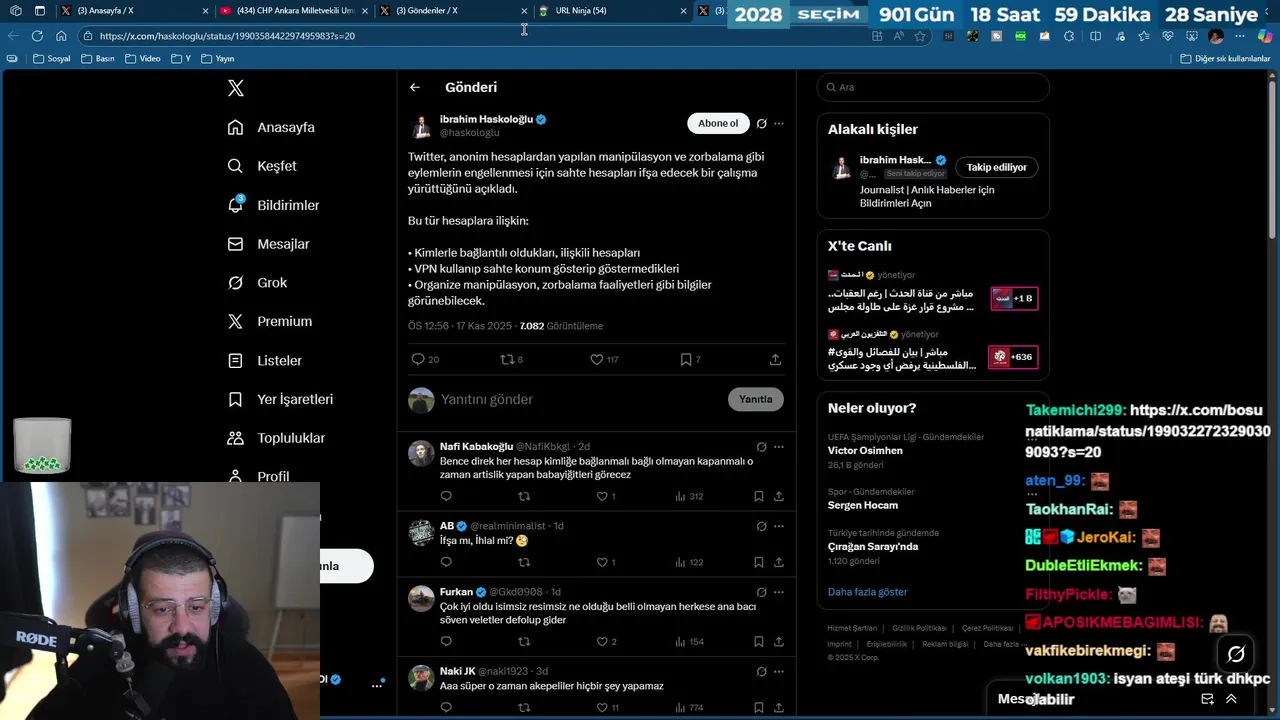Click the address bar URL
The image size is (1280, 720).
(x=227, y=36)
